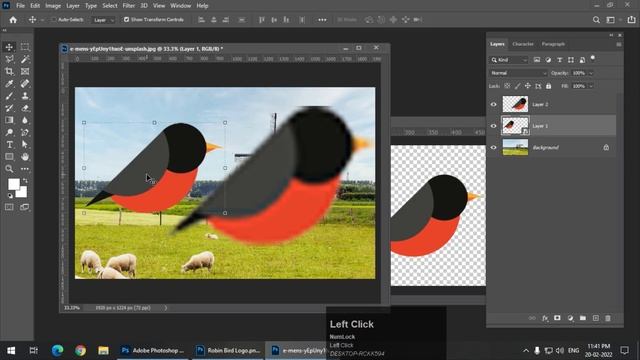Select Layer 2 thumbnail
Image resolution: width=640 pixels, height=360 pixels.
[515, 104]
